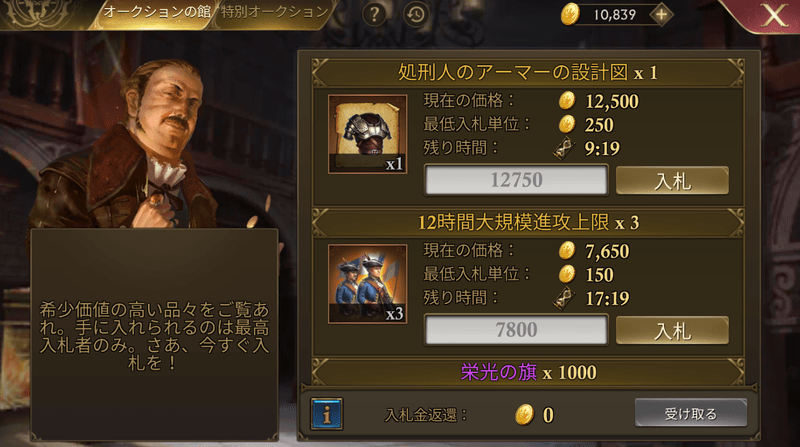800x447 pixels.
Task: Tap the coin icon beside the 12,500 price
Action: [x=566, y=101]
